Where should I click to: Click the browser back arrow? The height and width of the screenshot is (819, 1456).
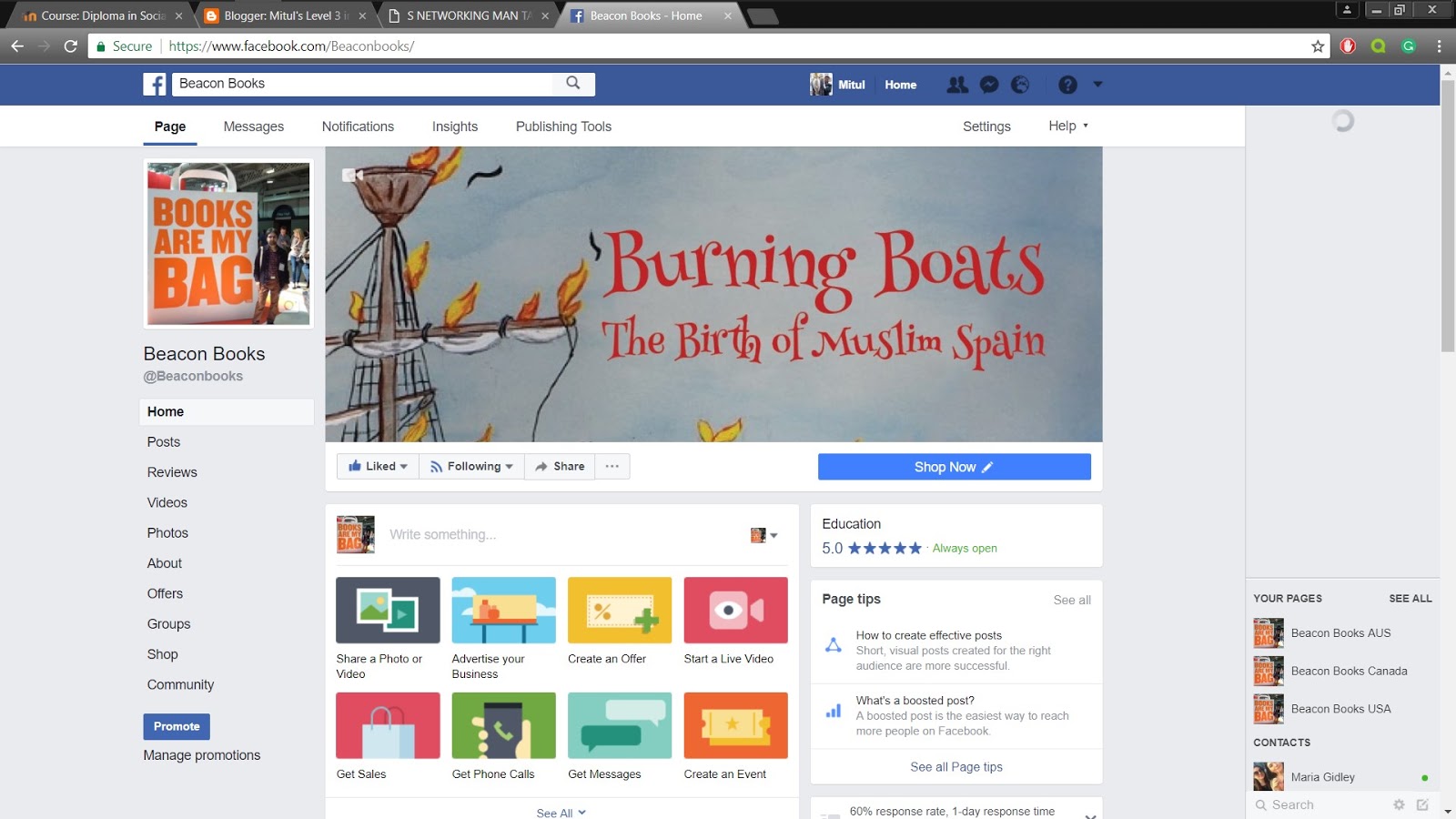(x=17, y=45)
